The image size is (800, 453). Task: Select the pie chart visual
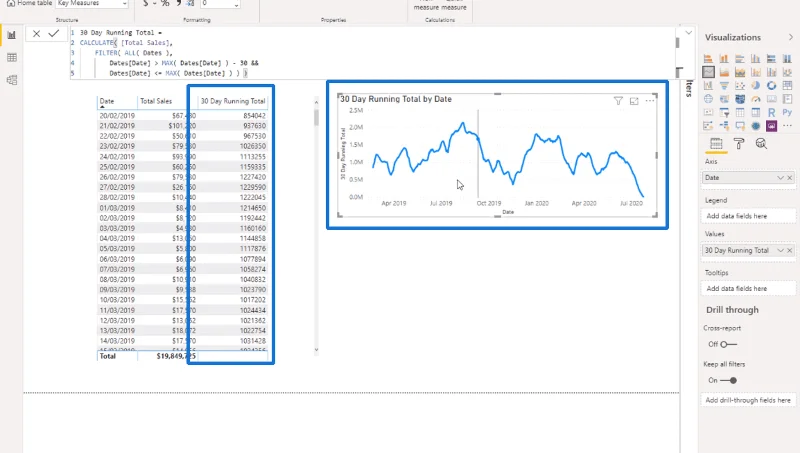(756, 85)
